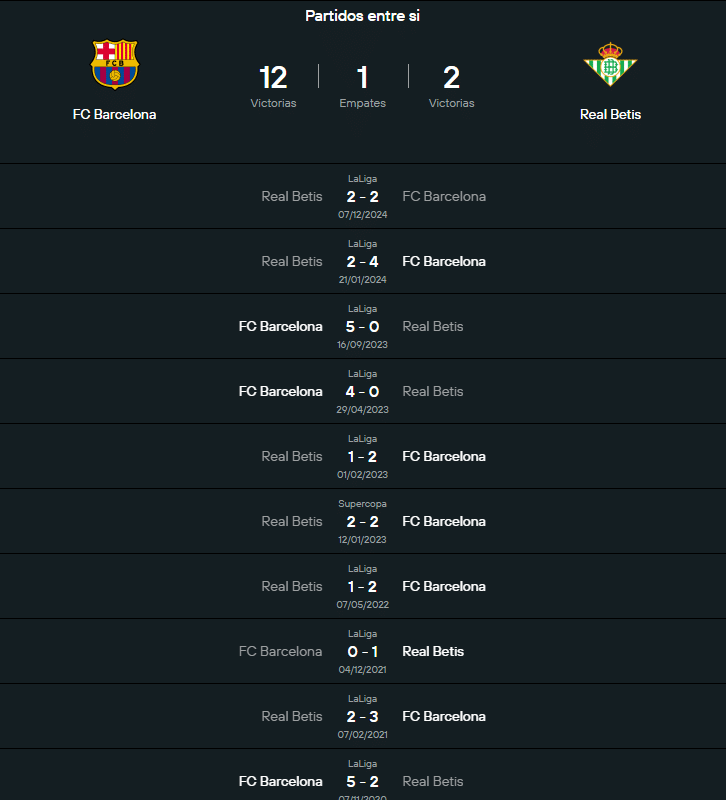This screenshot has width=726, height=800.
Task: Click Real Betis name on the 07/12/2024 row
Action: pyautogui.click(x=292, y=196)
